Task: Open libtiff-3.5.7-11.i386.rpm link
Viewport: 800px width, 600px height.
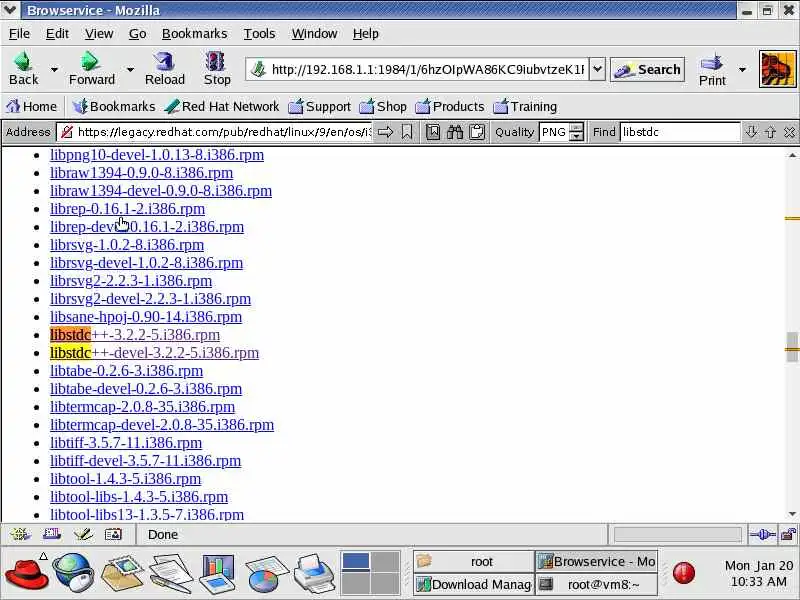Action: tap(126, 443)
